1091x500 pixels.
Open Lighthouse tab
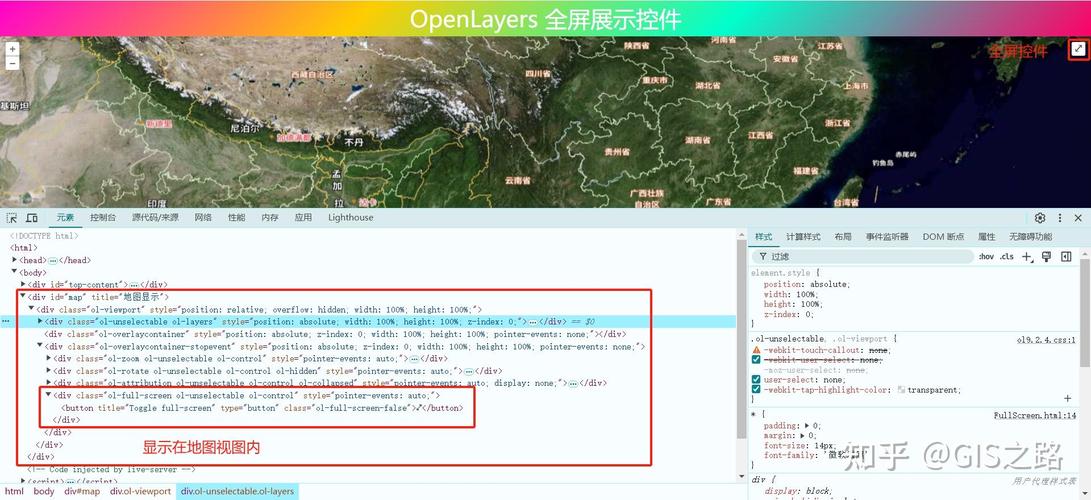coord(351,218)
